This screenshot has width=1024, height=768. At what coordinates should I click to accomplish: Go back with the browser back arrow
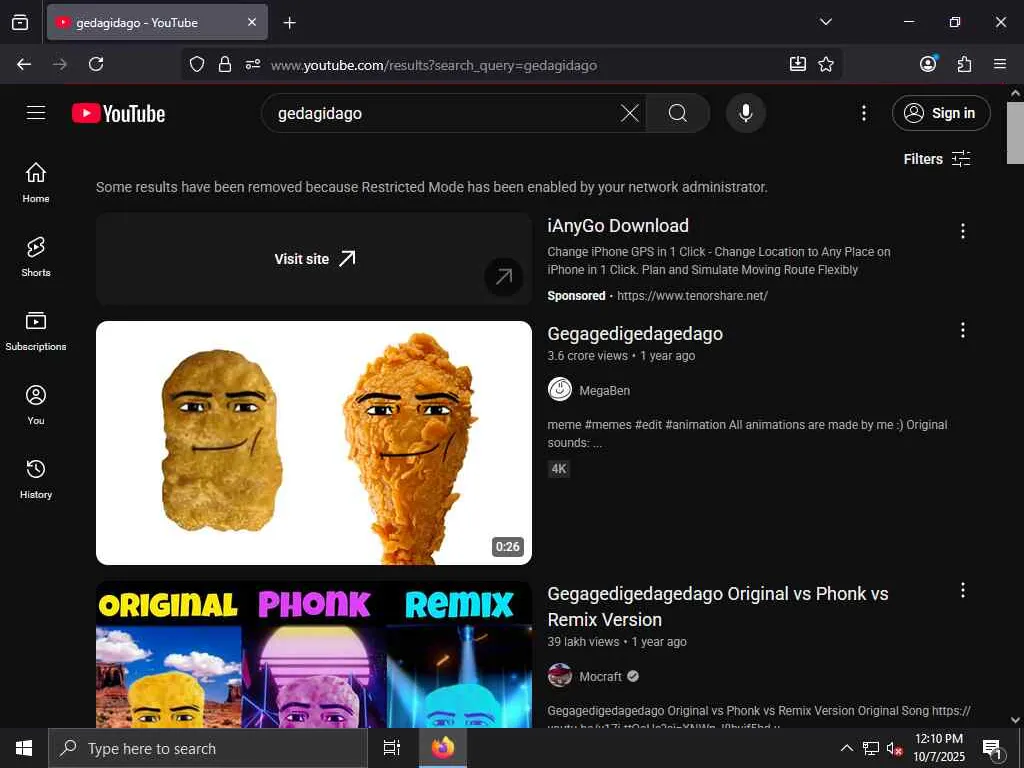pyautogui.click(x=24, y=64)
